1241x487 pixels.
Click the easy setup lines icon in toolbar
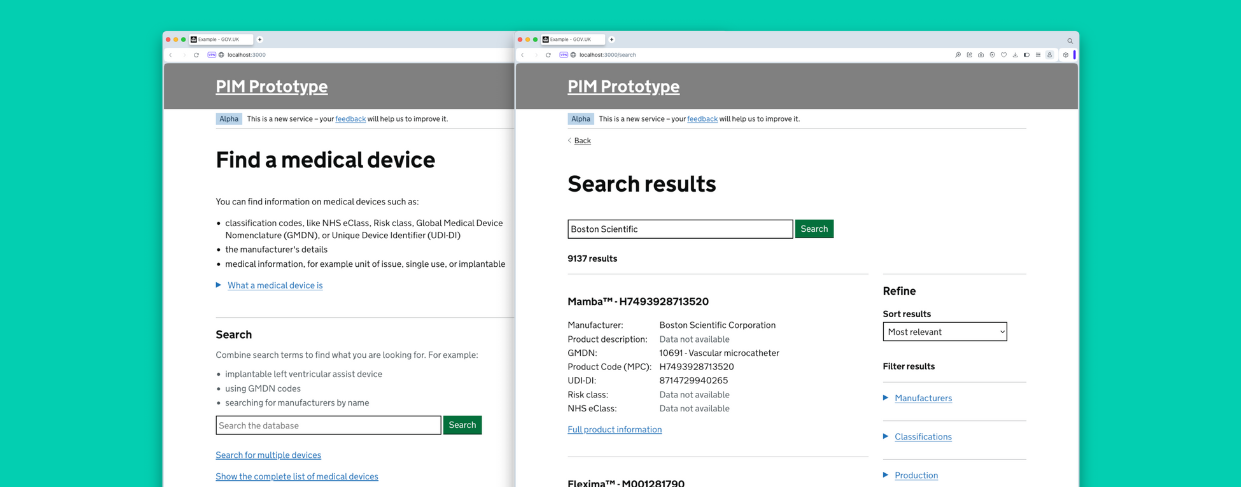click(x=1038, y=55)
